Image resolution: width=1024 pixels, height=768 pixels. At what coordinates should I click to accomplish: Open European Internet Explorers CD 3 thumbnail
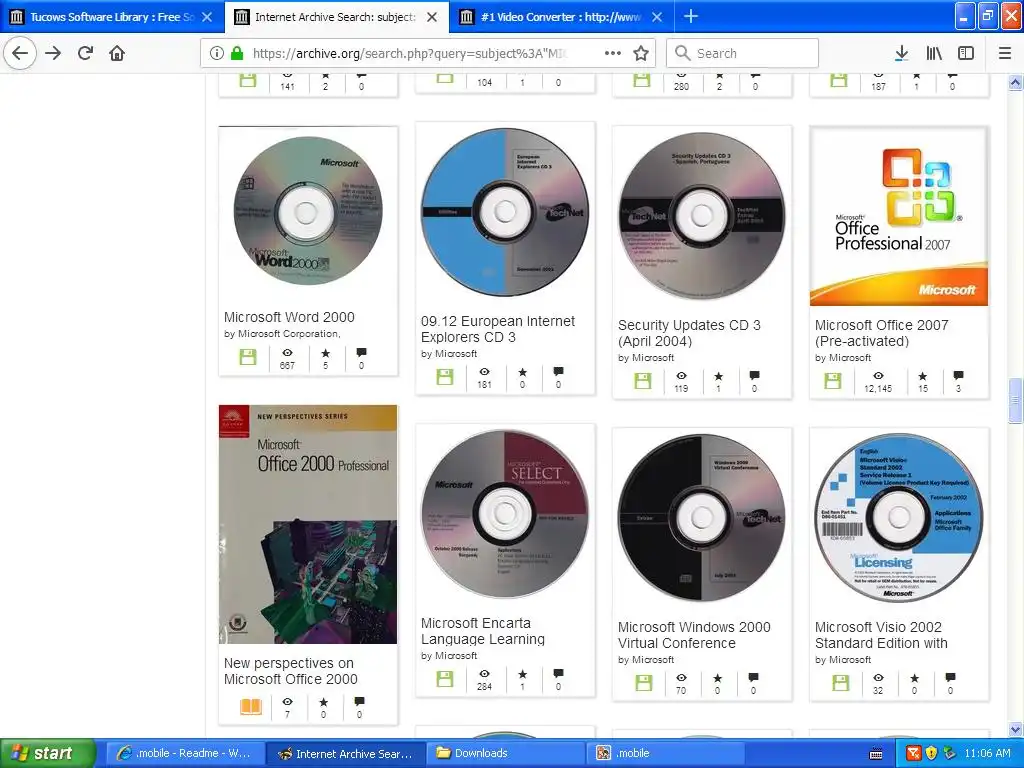[505, 212]
